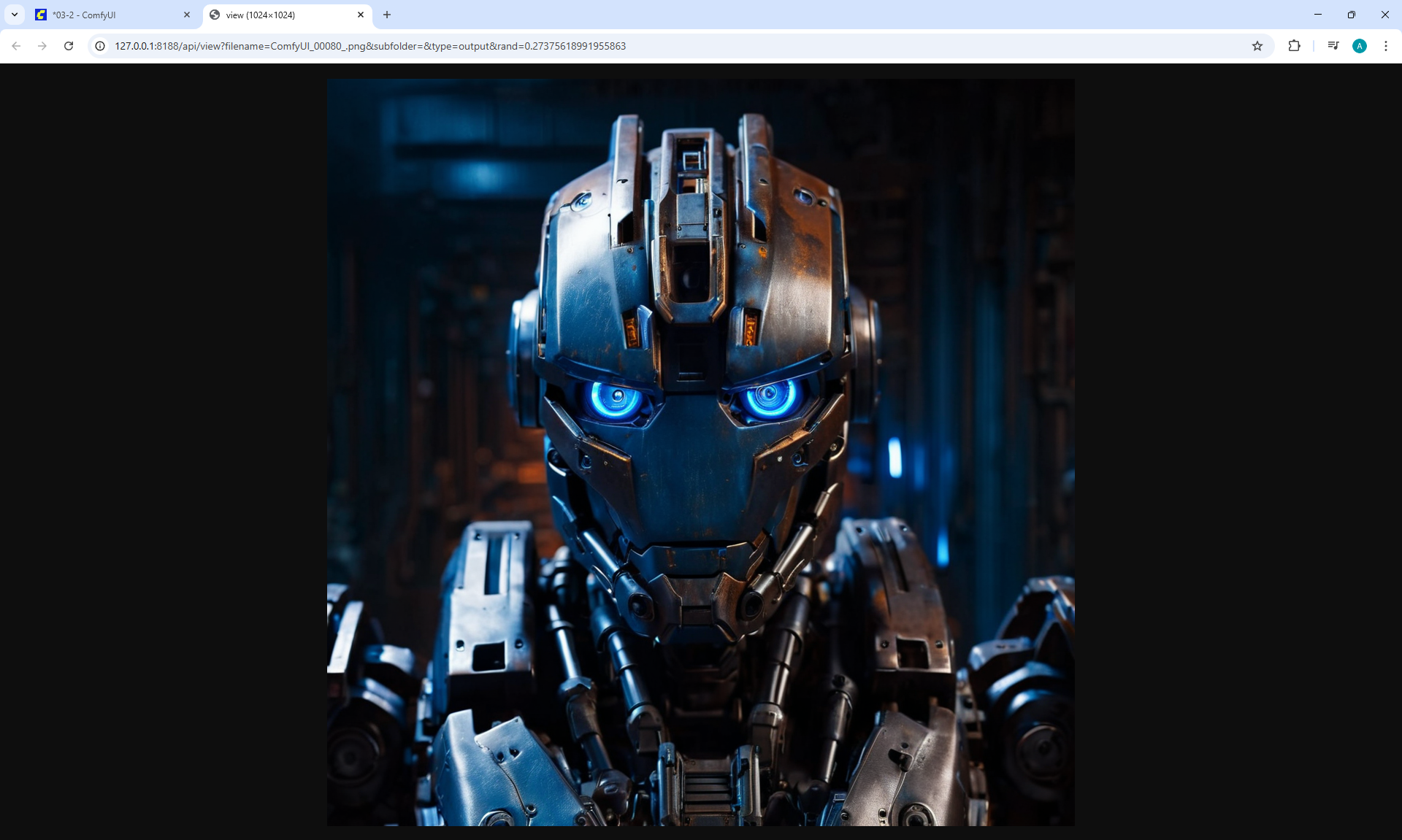Minimize the browser window
Image resolution: width=1402 pixels, height=840 pixels.
[1318, 15]
